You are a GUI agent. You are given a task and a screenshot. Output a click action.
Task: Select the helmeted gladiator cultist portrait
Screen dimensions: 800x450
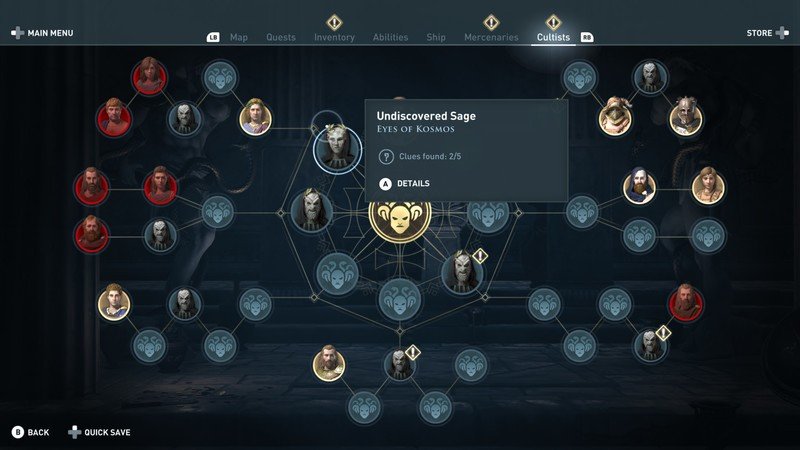(686, 118)
